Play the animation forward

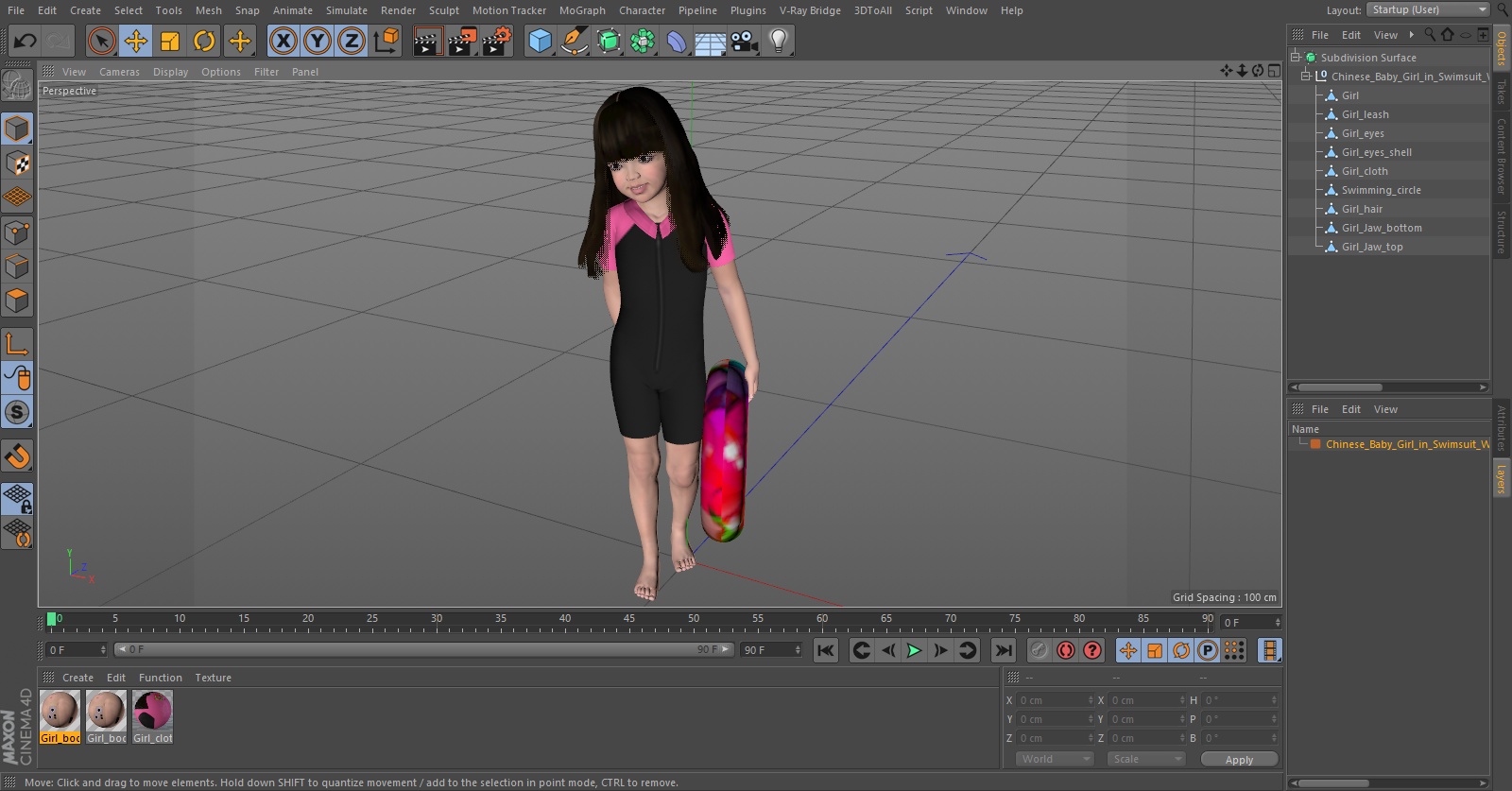pos(914,650)
